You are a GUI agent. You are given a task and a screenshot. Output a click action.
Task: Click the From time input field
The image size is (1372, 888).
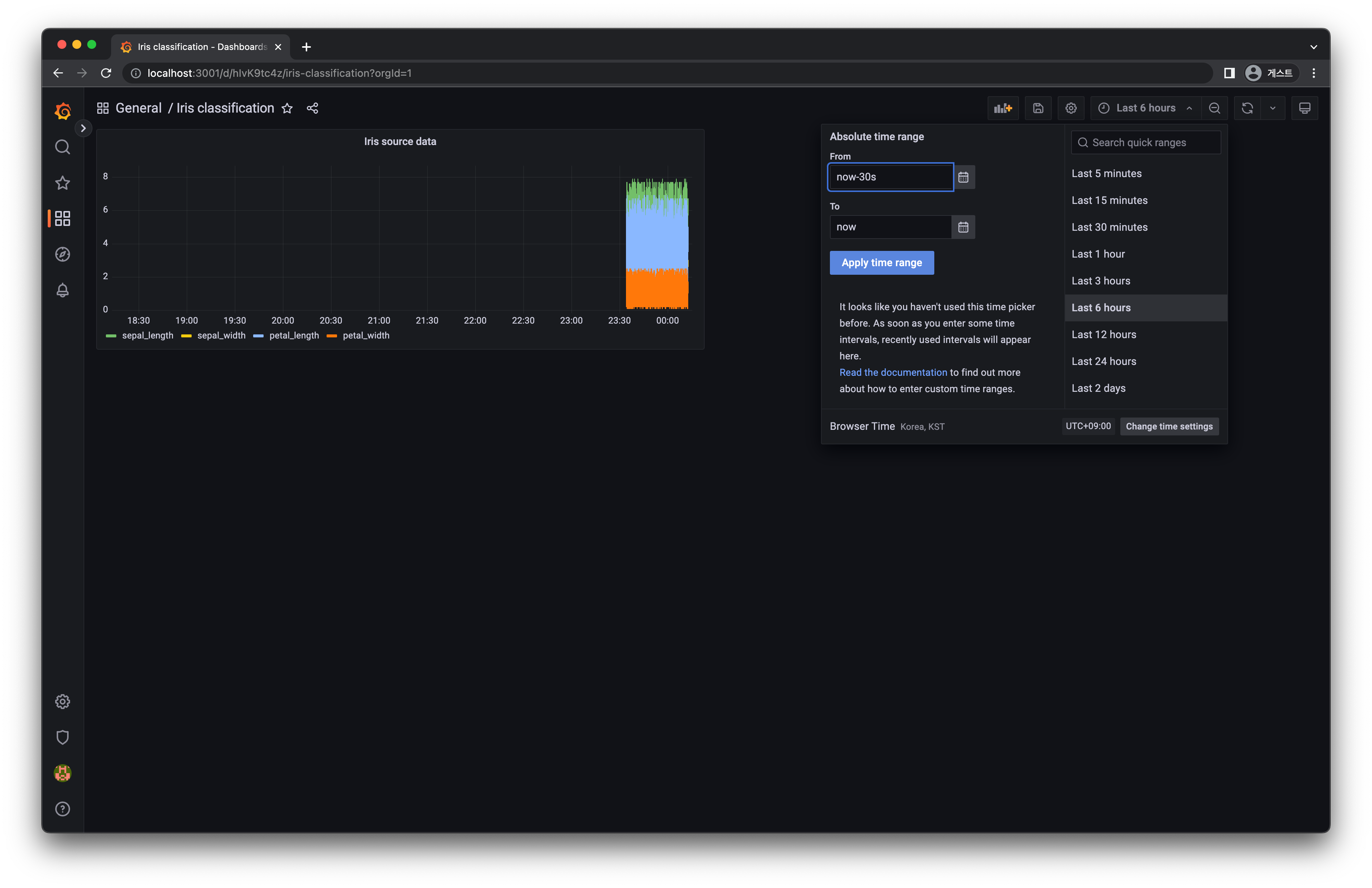click(x=891, y=177)
